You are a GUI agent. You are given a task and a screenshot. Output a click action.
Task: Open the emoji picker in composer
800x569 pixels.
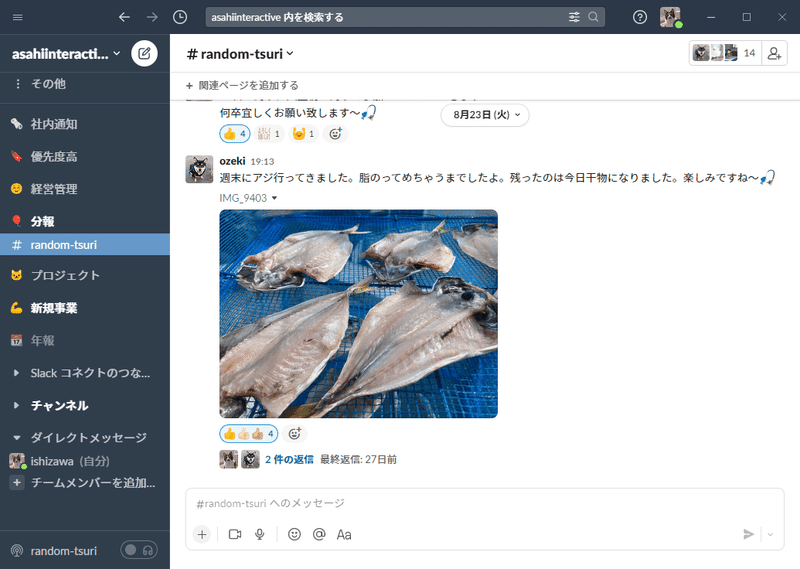[x=294, y=534]
